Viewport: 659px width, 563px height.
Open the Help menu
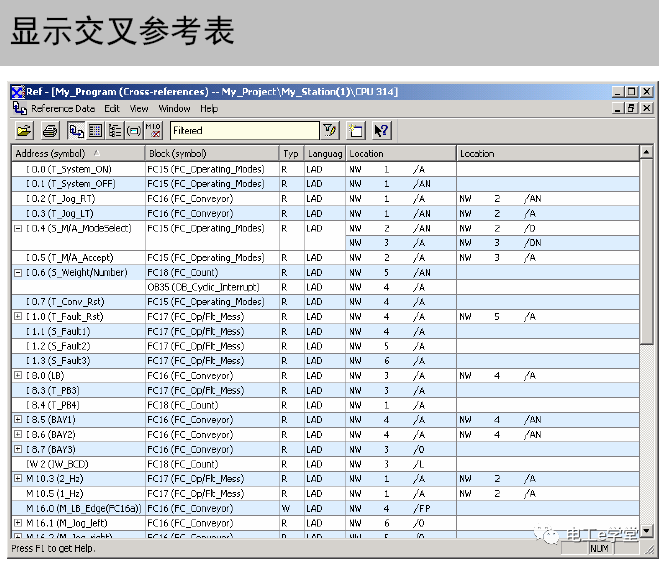209,109
